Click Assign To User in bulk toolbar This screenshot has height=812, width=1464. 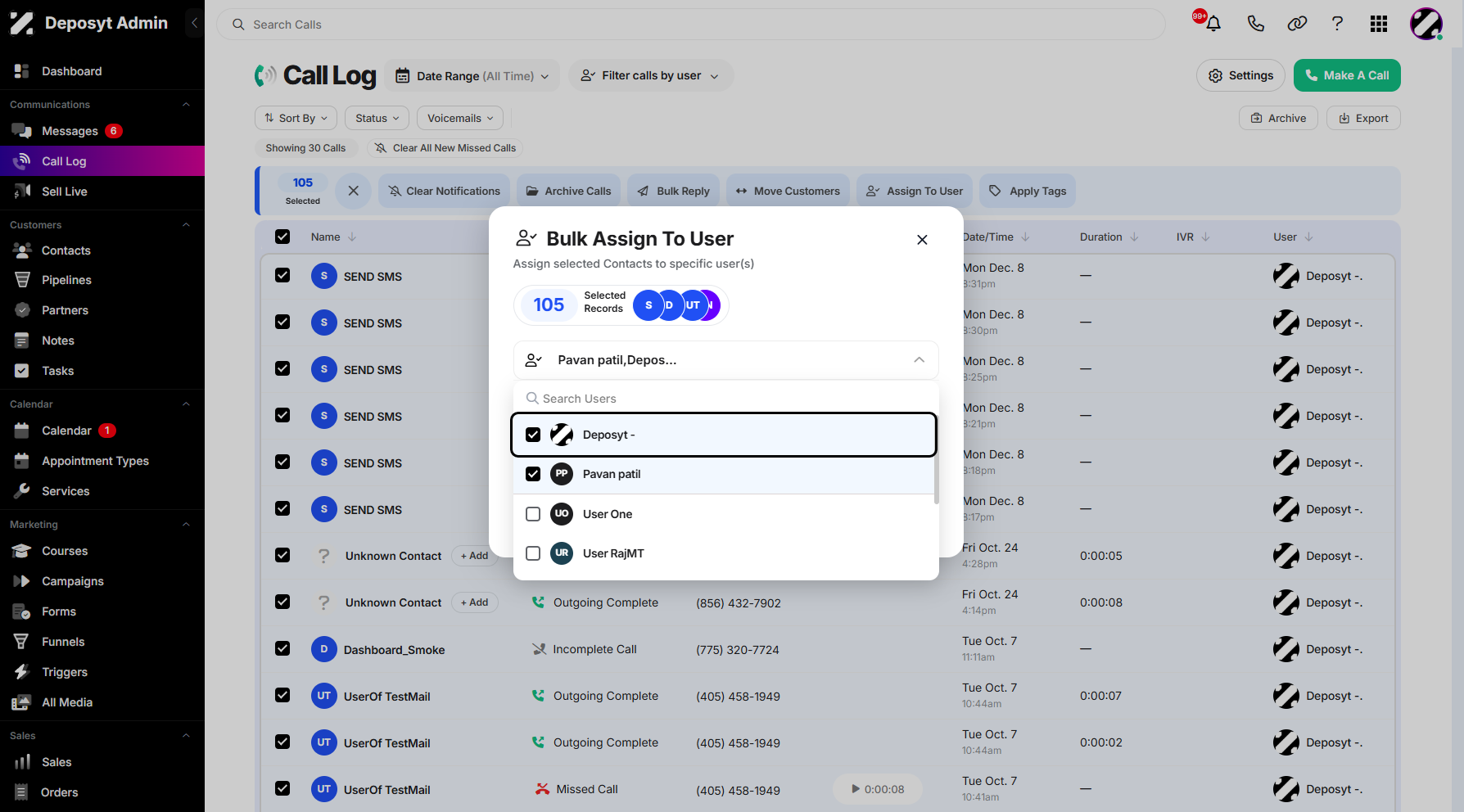tap(915, 191)
